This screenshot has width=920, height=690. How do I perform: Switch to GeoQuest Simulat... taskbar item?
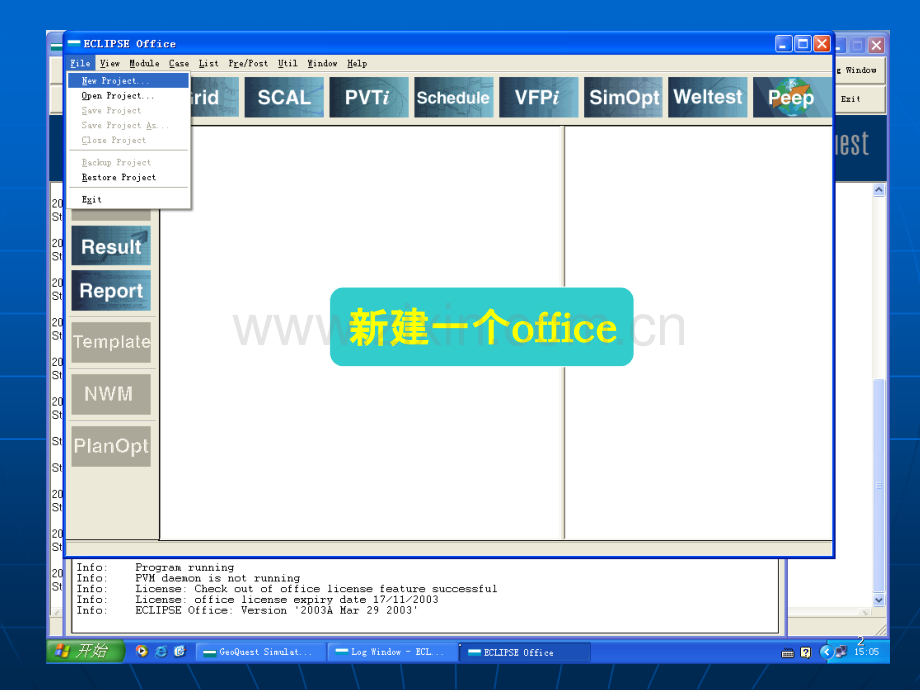point(261,652)
